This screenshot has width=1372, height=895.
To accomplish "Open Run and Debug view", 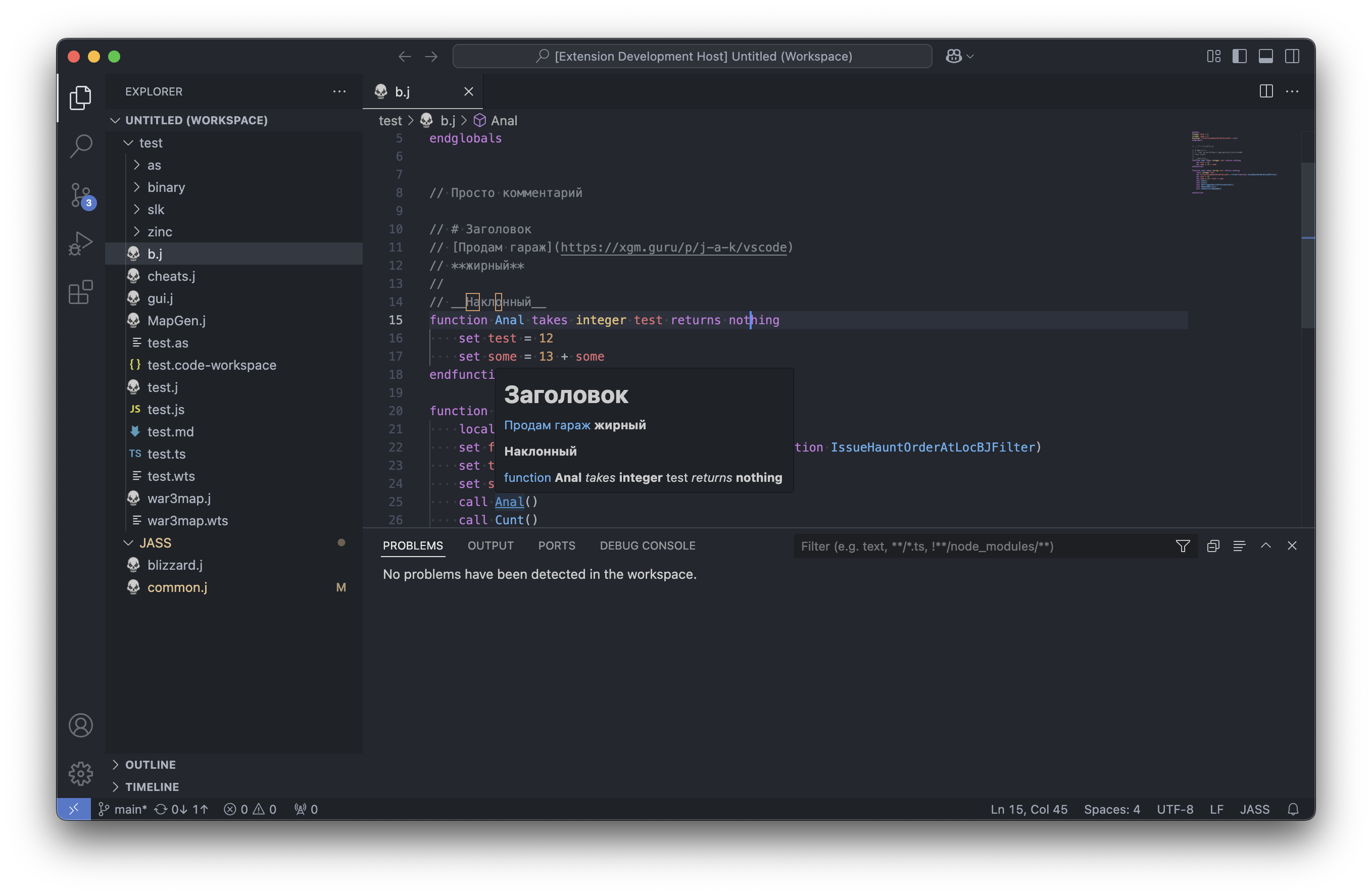I will click(81, 243).
